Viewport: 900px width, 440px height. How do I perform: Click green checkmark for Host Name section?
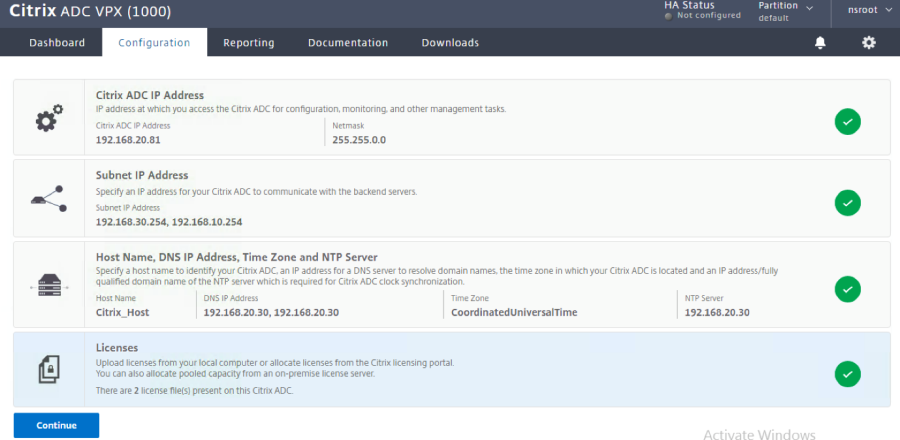(x=847, y=289)
